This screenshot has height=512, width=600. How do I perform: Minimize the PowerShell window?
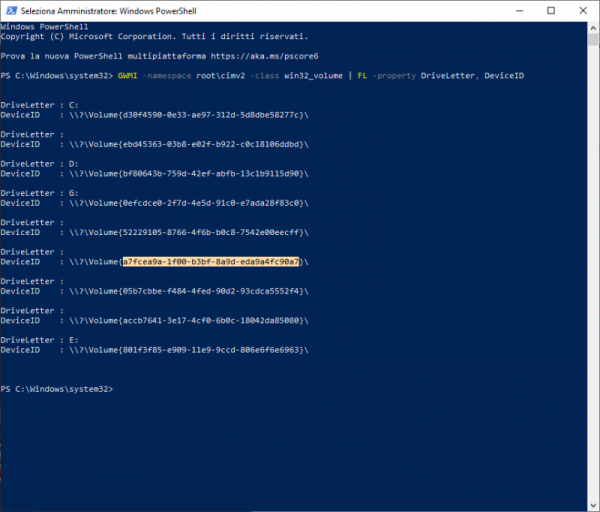(x=519, y=11)
